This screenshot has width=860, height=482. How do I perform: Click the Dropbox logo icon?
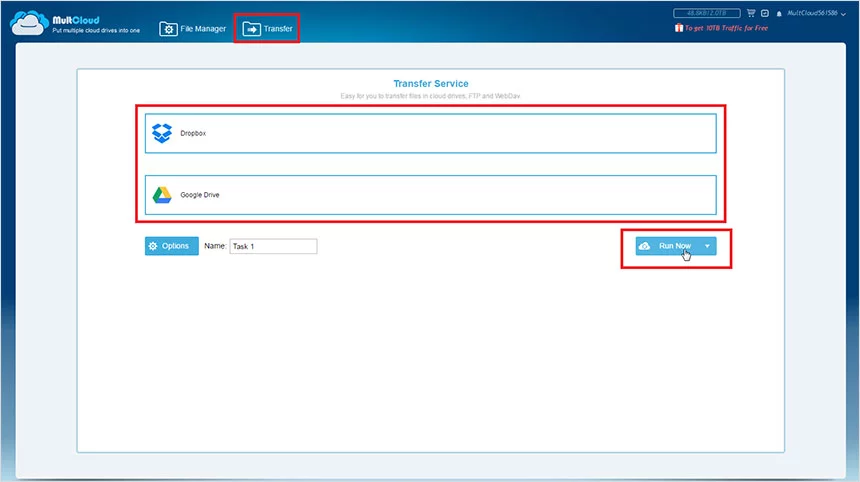[162, 133]
